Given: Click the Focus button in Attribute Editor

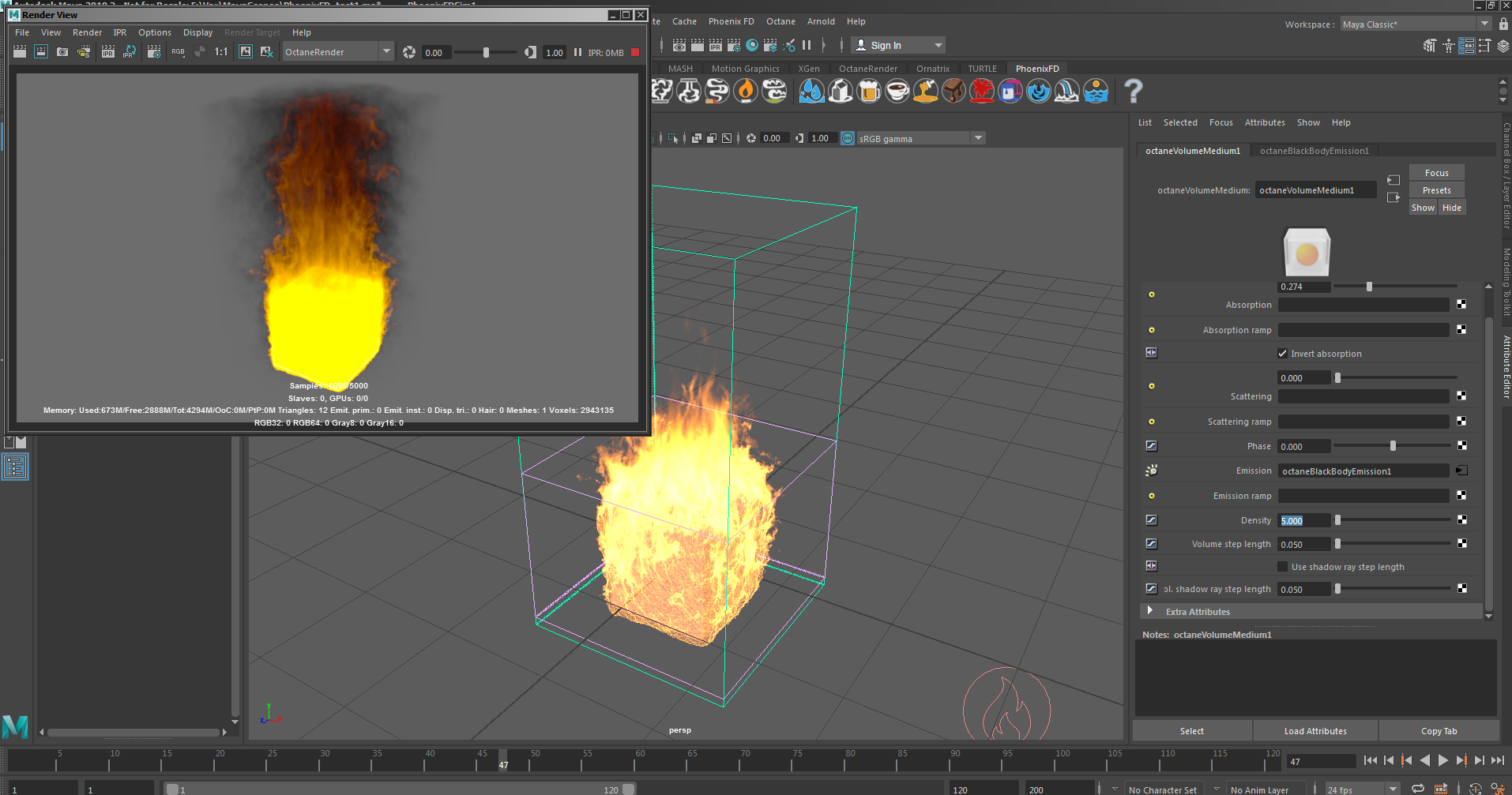Looking at the screenshot, I should (1436, 173).
